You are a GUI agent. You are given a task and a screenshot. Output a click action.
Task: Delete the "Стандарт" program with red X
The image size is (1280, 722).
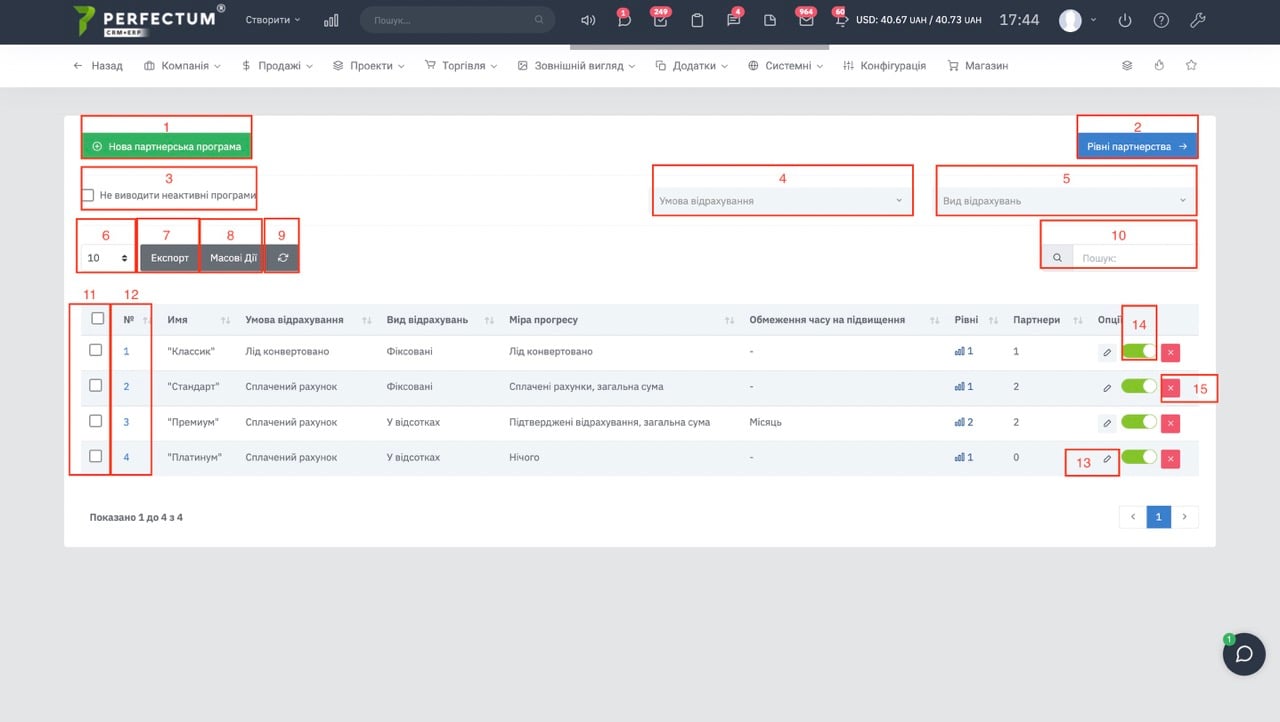coord(1171,387)
